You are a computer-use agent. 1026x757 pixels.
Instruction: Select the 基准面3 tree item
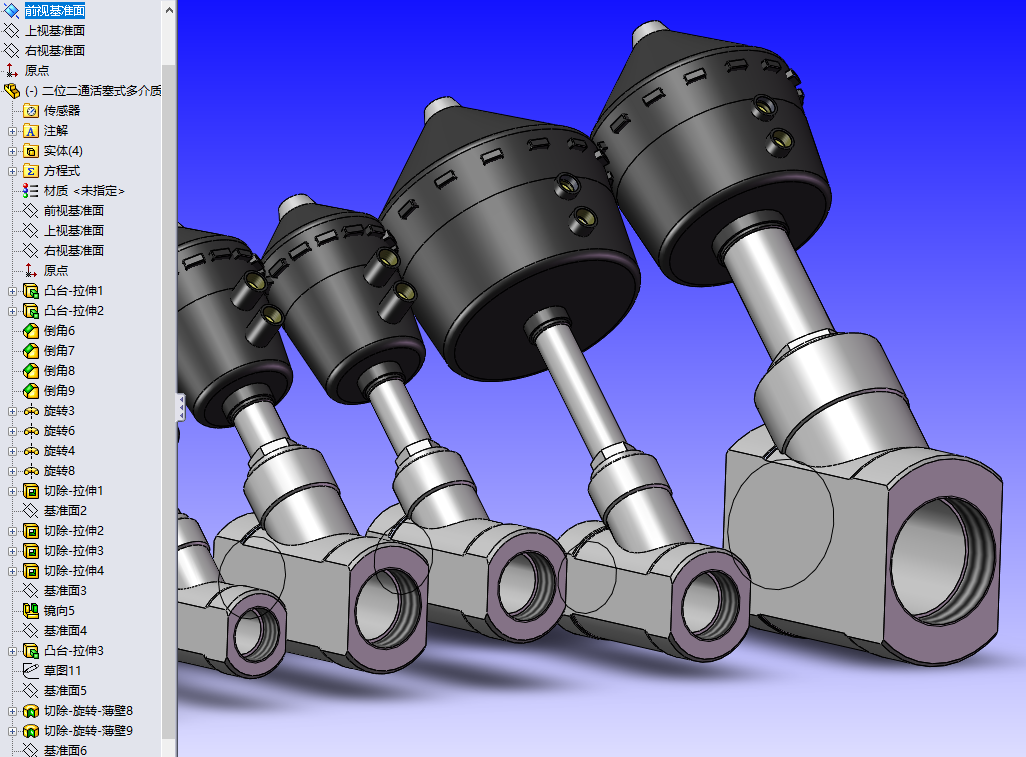click(65, 591)
